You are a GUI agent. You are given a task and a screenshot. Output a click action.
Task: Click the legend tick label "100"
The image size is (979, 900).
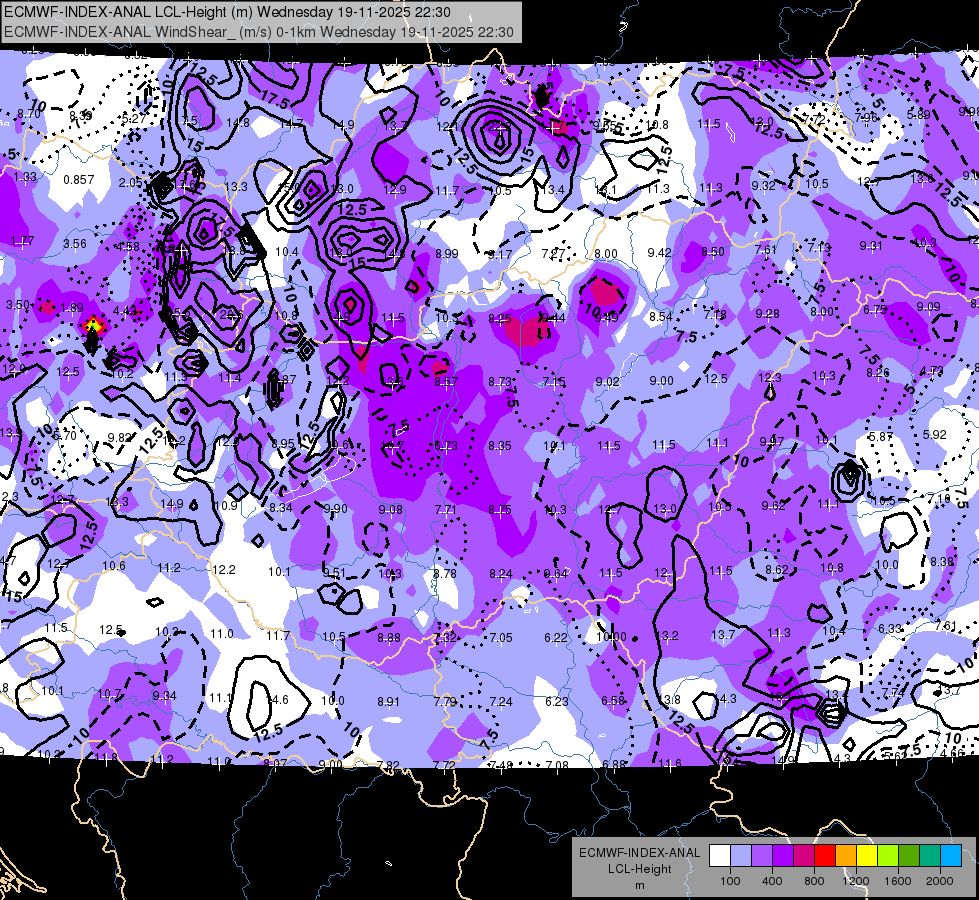pyautogui.click(x=730, y=881)
